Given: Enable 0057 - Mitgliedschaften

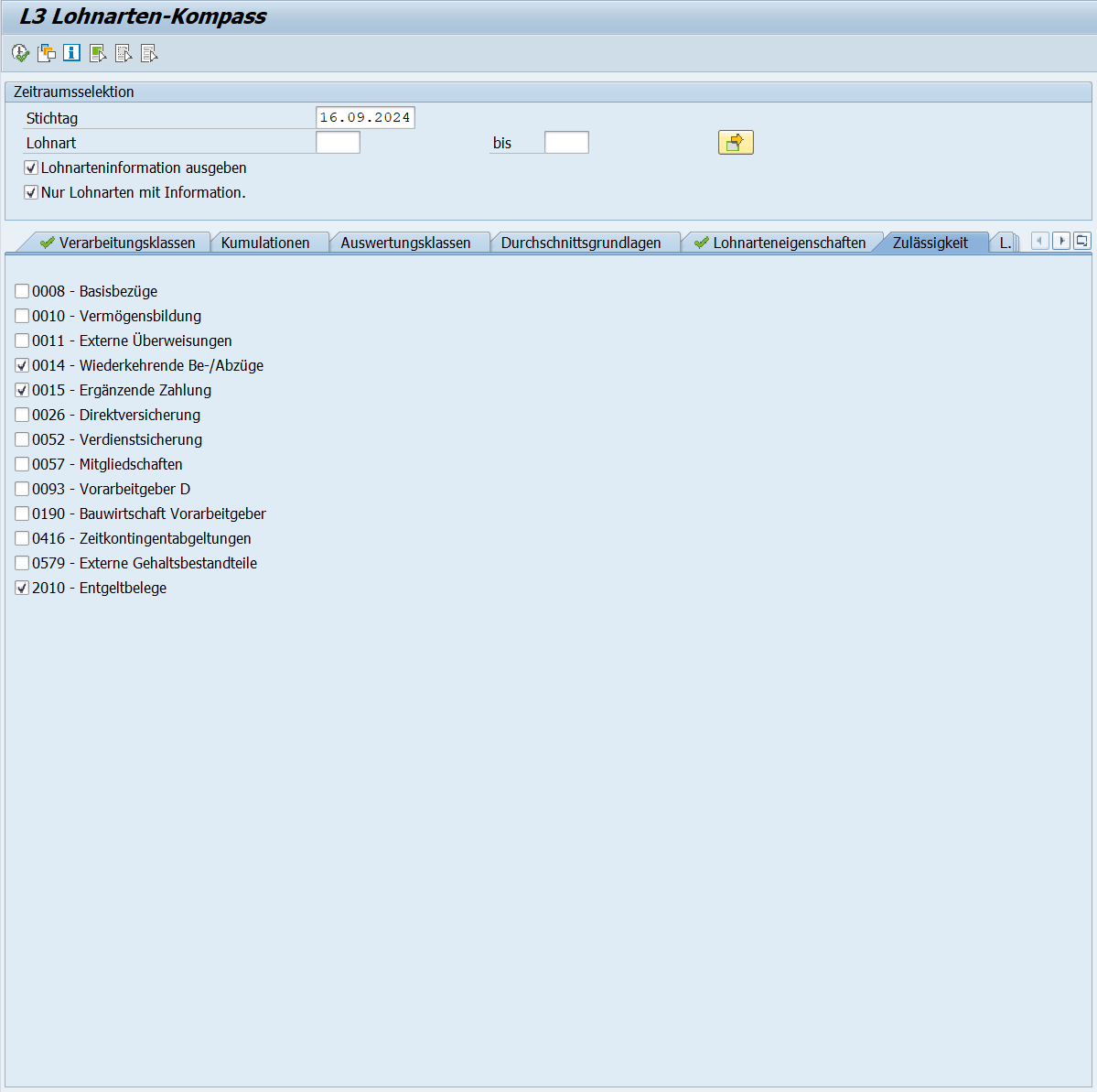Looking at the screenshot, I should [22, 465].
